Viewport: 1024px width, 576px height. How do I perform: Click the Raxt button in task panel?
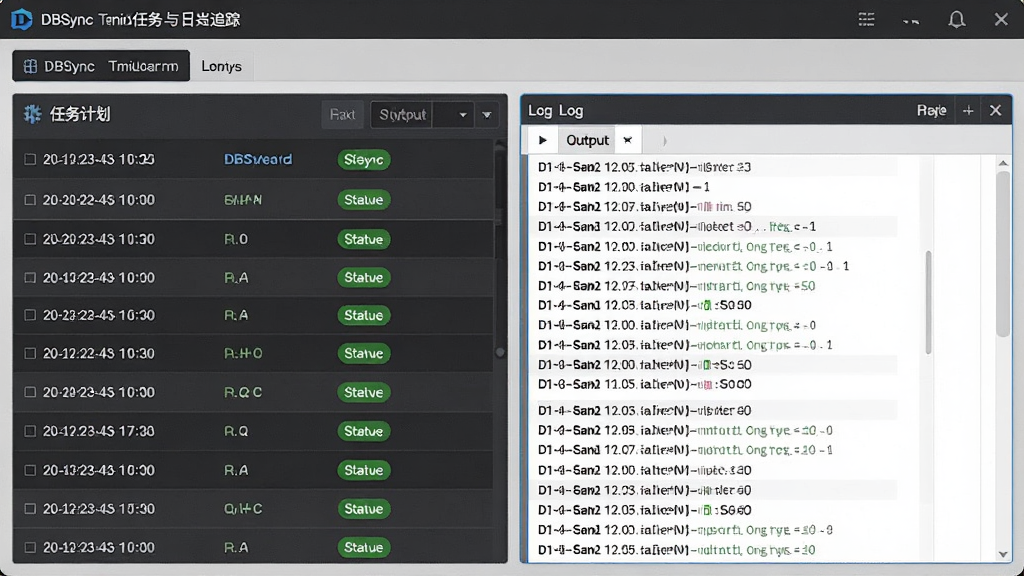tap(342, 115)
